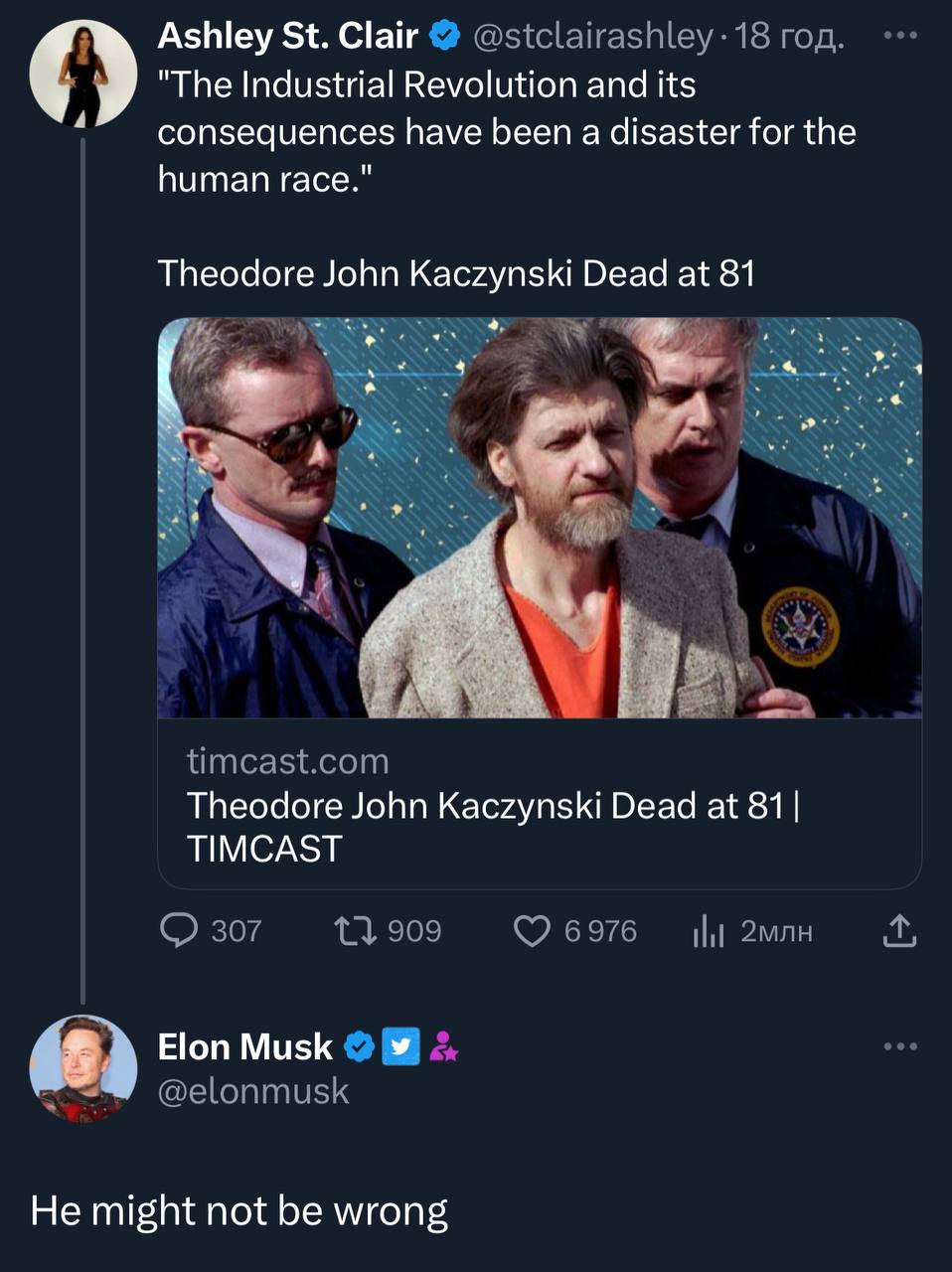Screen dimensions: 952x1272
Task: Open Elon Musk tweet's three-dot menu
Action: click(x=899, y=1046)
